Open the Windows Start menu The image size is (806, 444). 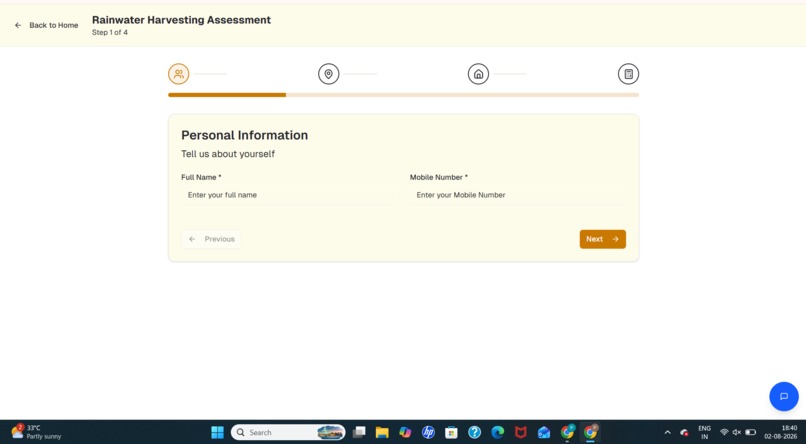click(x=217, y=432)
